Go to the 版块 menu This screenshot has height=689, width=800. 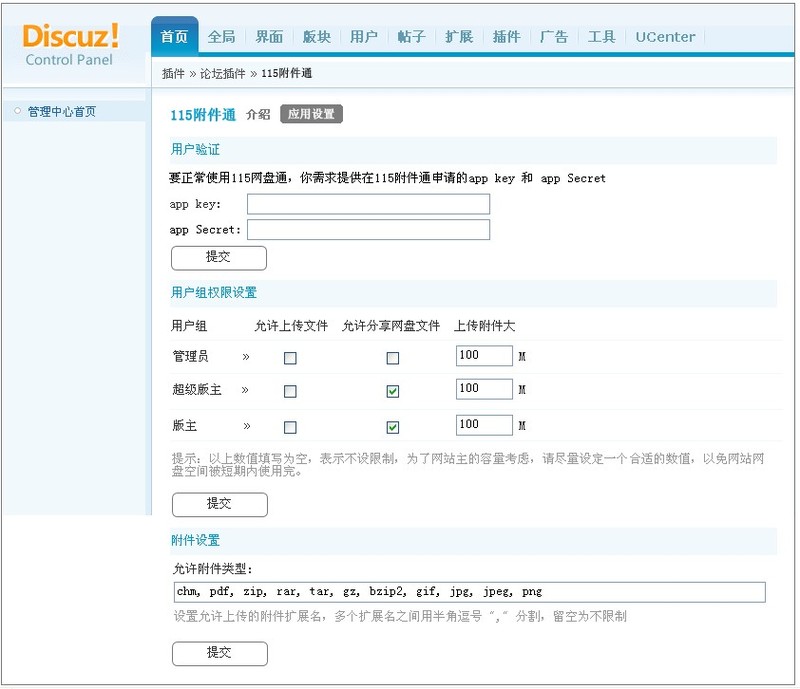316,37
